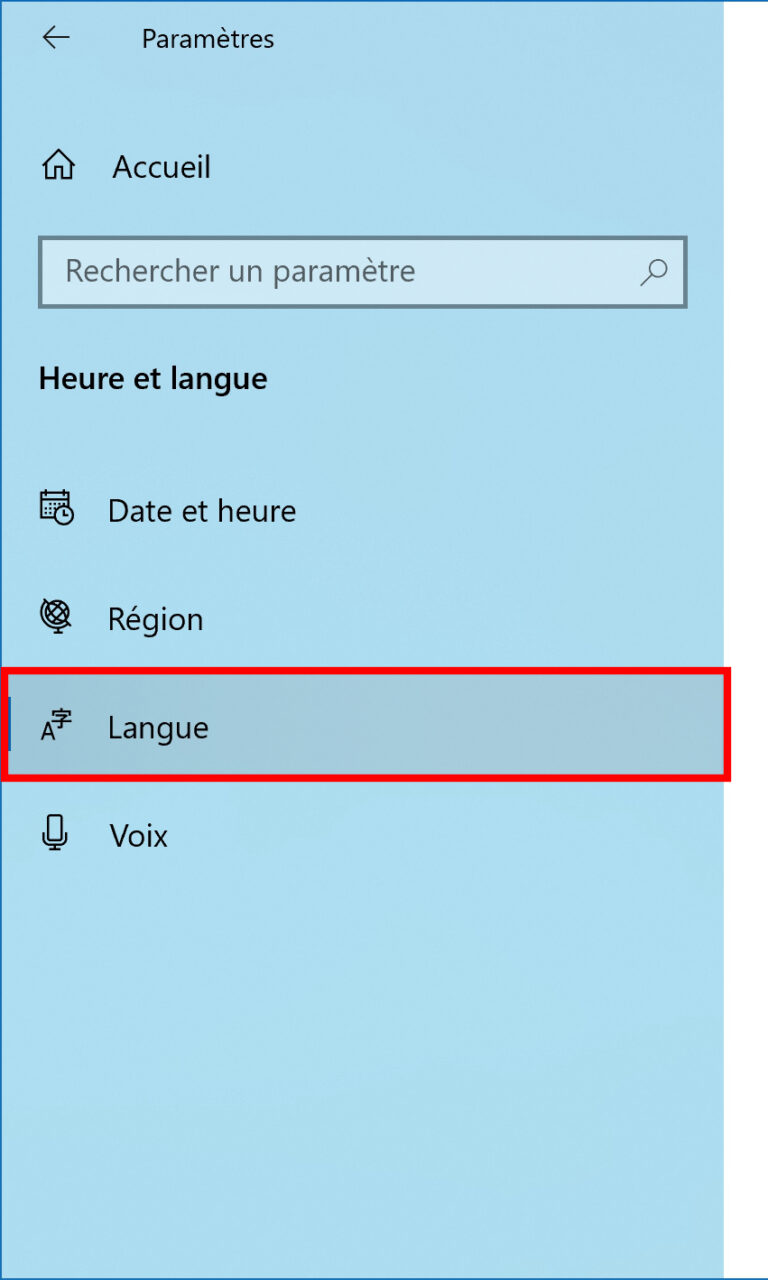Click the calendar clock icon
The width and height of the screenshot is (768, 1280).
point(56,508)
